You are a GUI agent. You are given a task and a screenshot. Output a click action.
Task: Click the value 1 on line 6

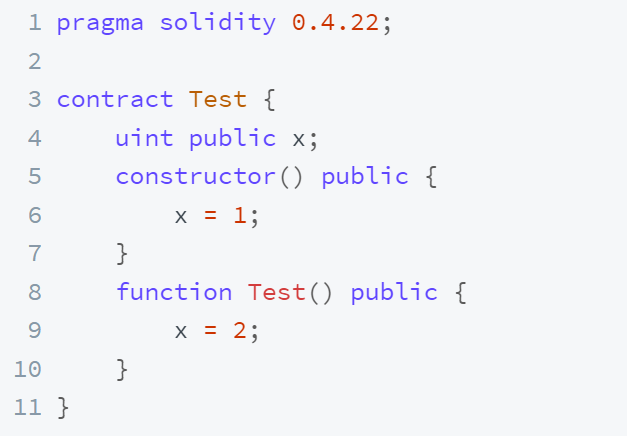240,215
